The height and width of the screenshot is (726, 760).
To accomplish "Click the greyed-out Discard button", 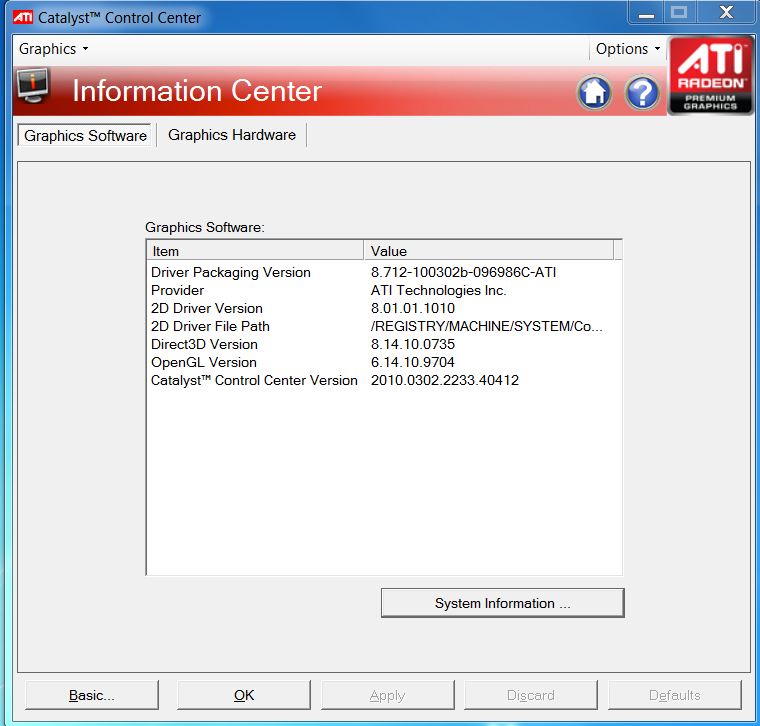I will pyautogui.click(x=531, y=695).
